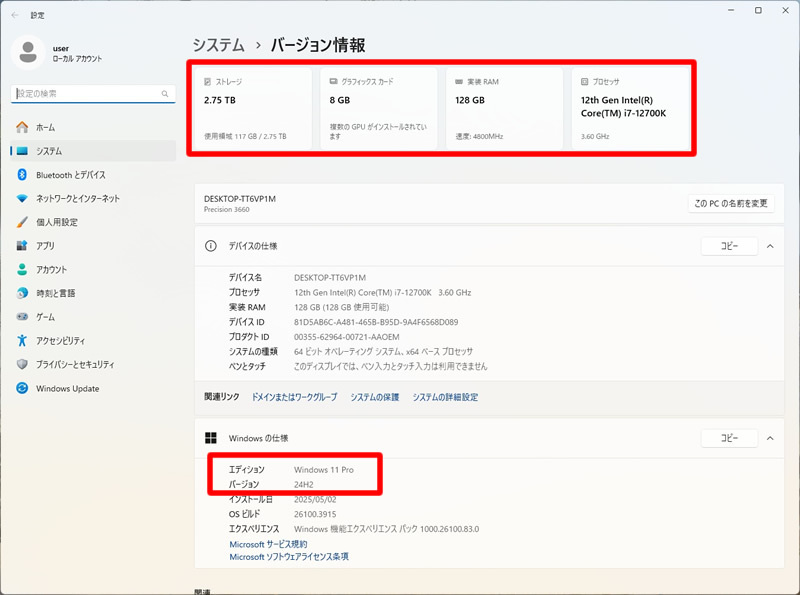Click the processor icon in プロセッサ card
This screenshot has height=595, width=800.
(x=585, y=82)
